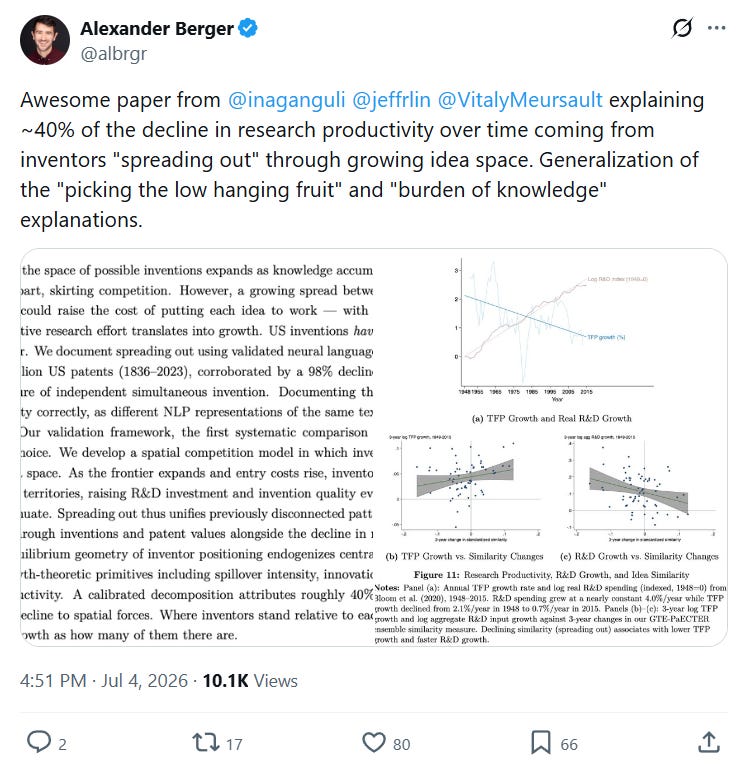Bookmark the post using the bookmark icon
748x767 pixels.
[541, 742]
